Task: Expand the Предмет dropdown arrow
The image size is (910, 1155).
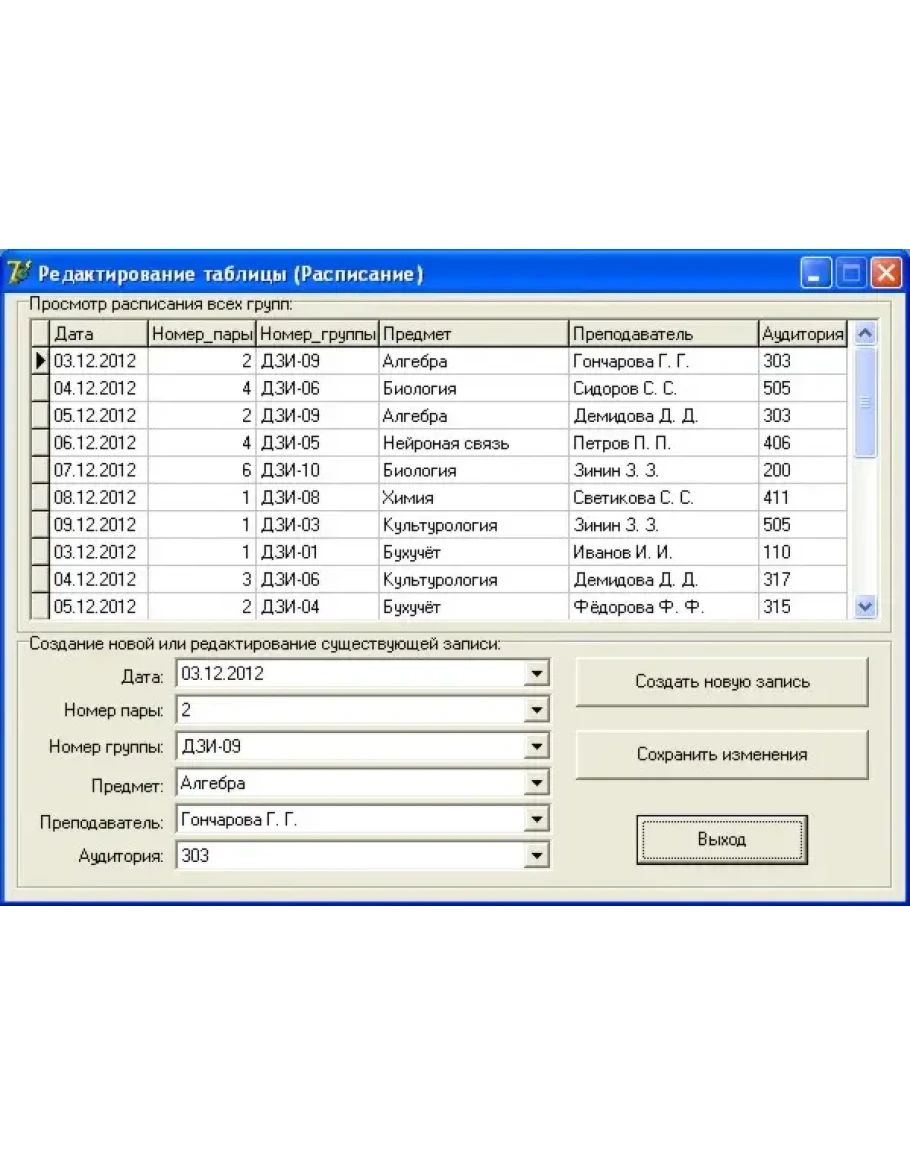Action: (x=538, y=784)
